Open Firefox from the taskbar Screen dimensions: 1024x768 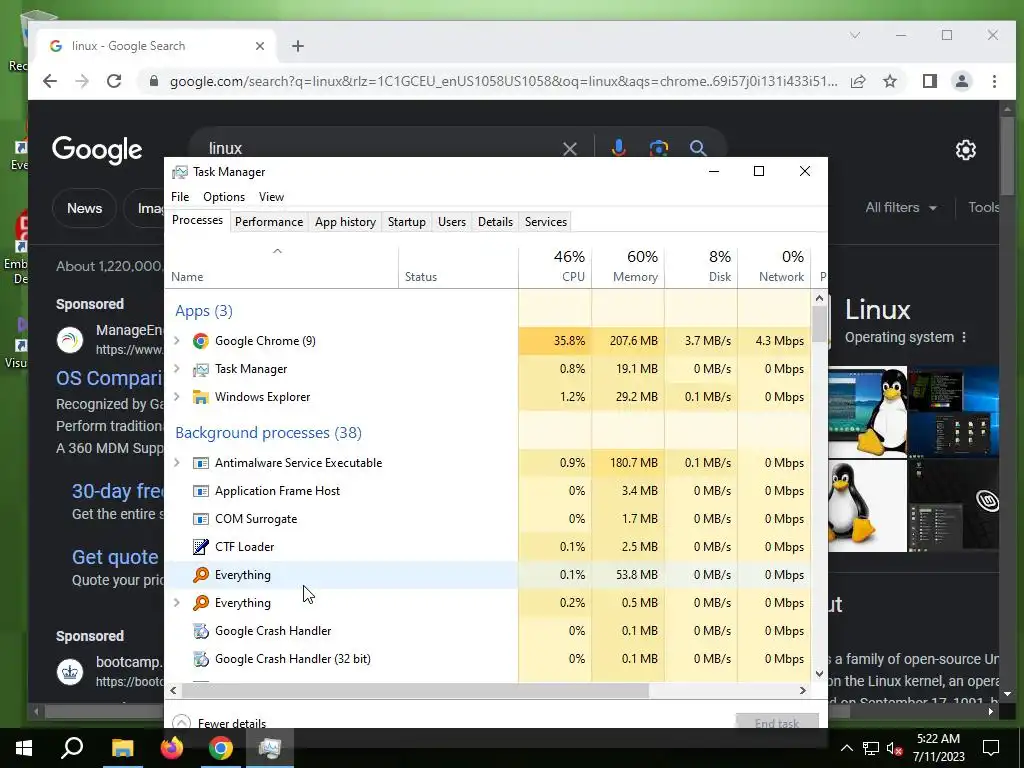[x=172, y=748]
